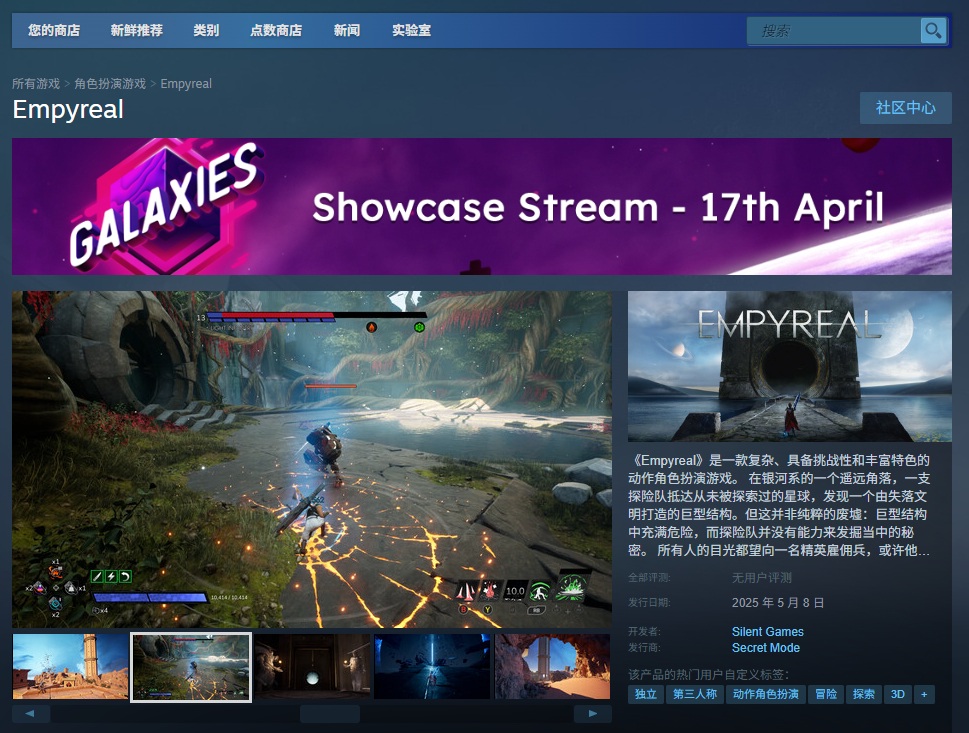Open the 新闻 tab
Screen dimensions: 969x733
coord(347,30)
